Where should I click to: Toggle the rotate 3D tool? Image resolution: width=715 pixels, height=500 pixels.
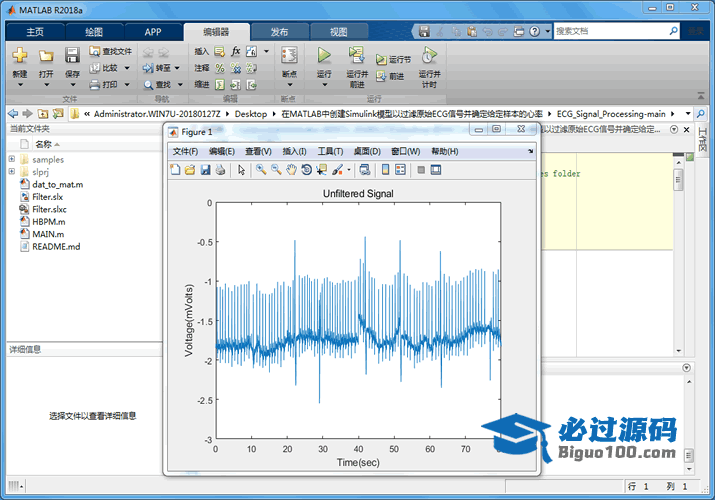tap(306, 170)
